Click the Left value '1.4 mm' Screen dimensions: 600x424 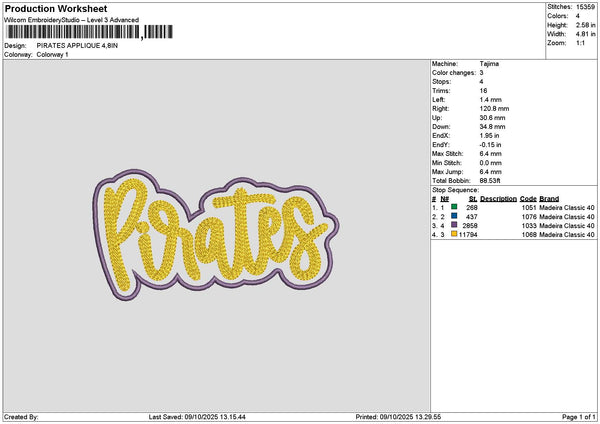pos(491,99)
